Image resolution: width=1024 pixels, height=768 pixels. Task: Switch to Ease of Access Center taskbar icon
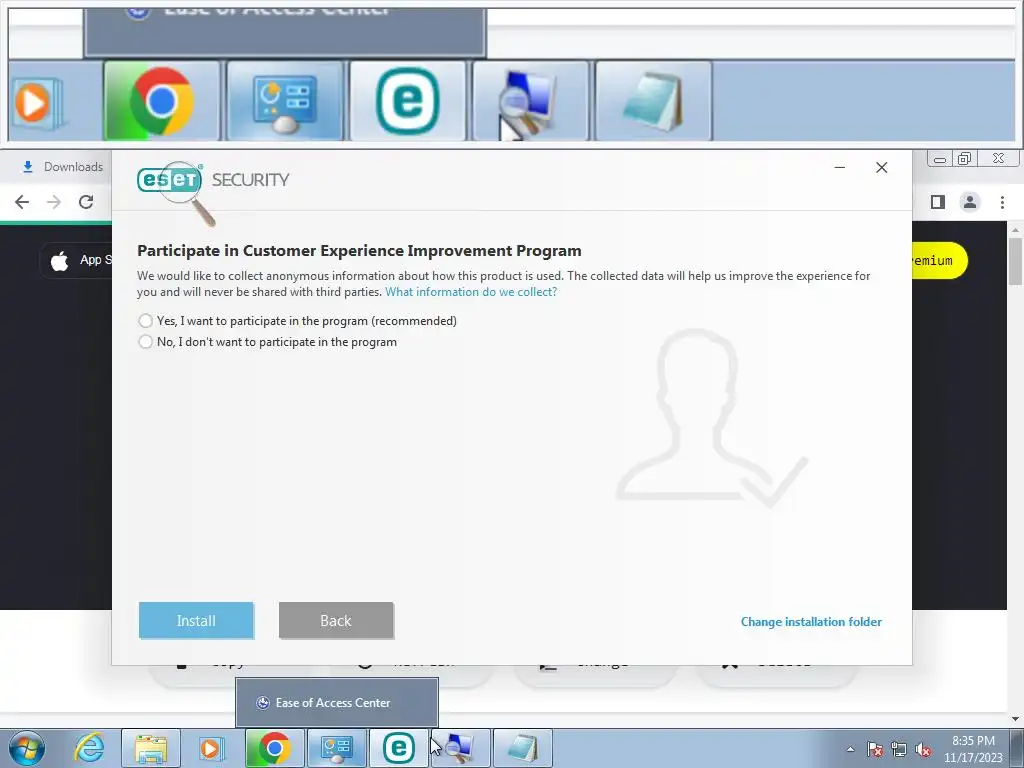[x=336, y=748]
